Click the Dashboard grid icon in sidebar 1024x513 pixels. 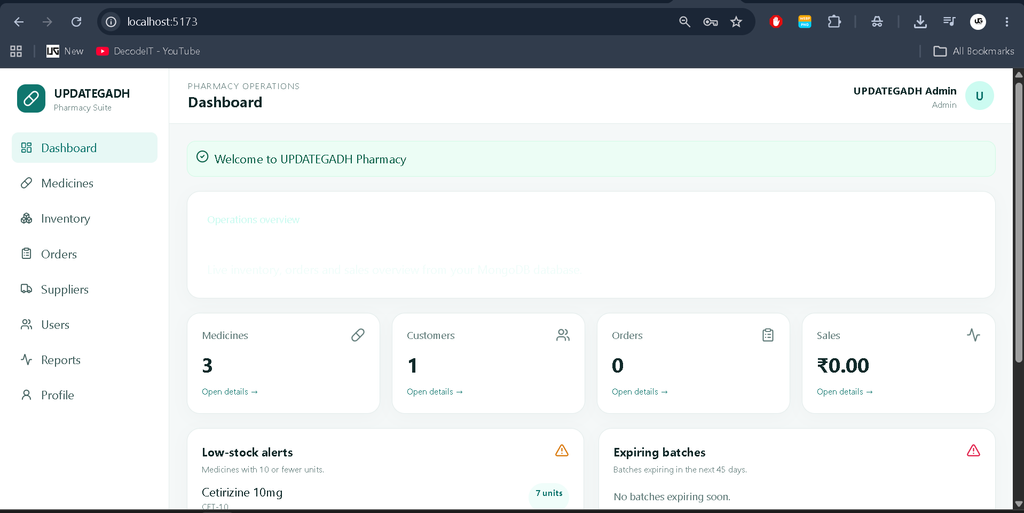(26, 148)
